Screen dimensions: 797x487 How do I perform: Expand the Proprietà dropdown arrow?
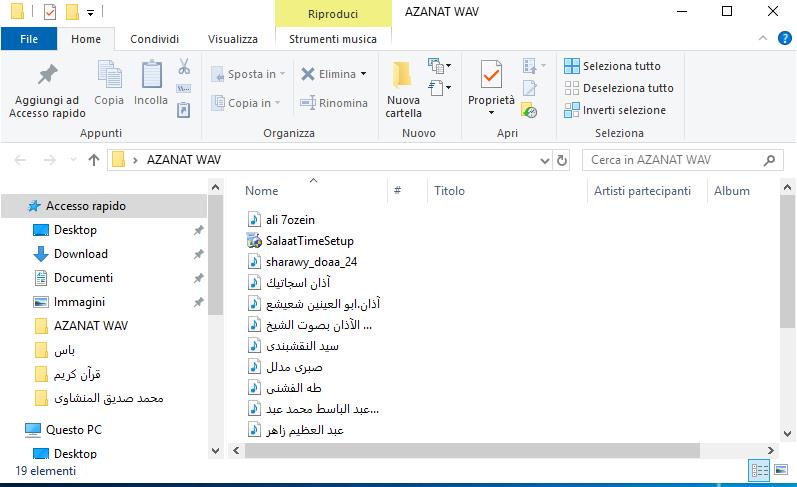coord(491,113)
